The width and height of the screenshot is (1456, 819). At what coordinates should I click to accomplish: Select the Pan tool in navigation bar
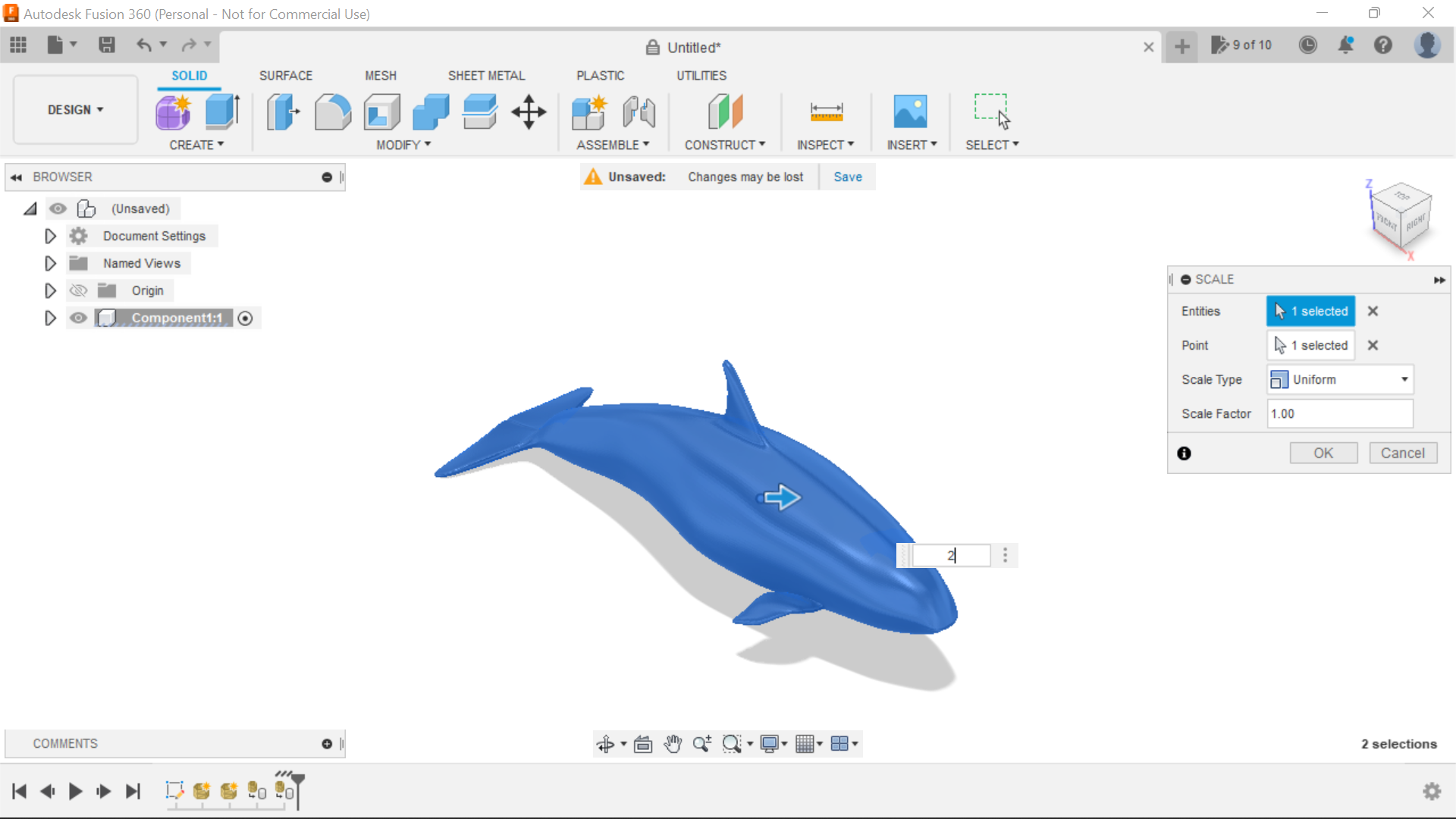(673, 744)
